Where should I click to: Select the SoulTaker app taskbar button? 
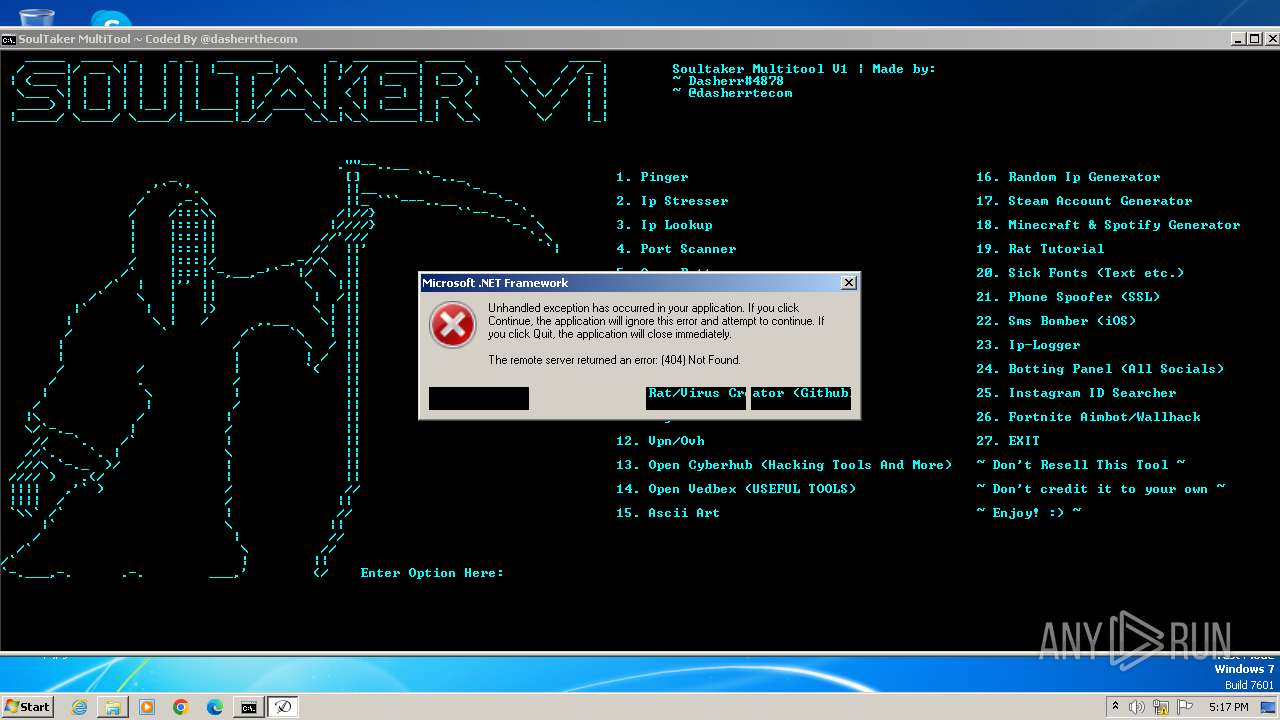(x=283, y=707)
